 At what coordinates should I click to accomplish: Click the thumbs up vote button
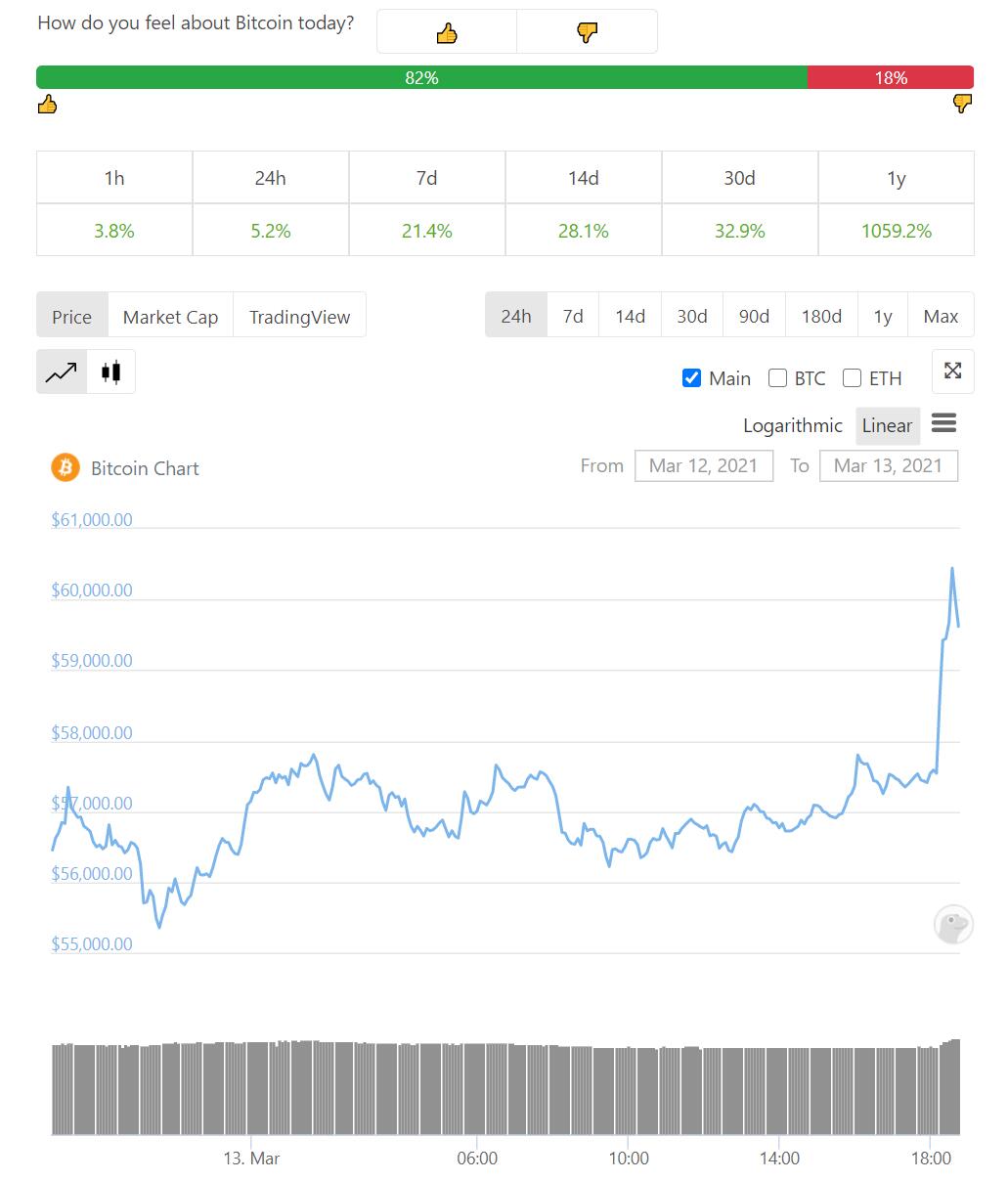coord(447,32)
